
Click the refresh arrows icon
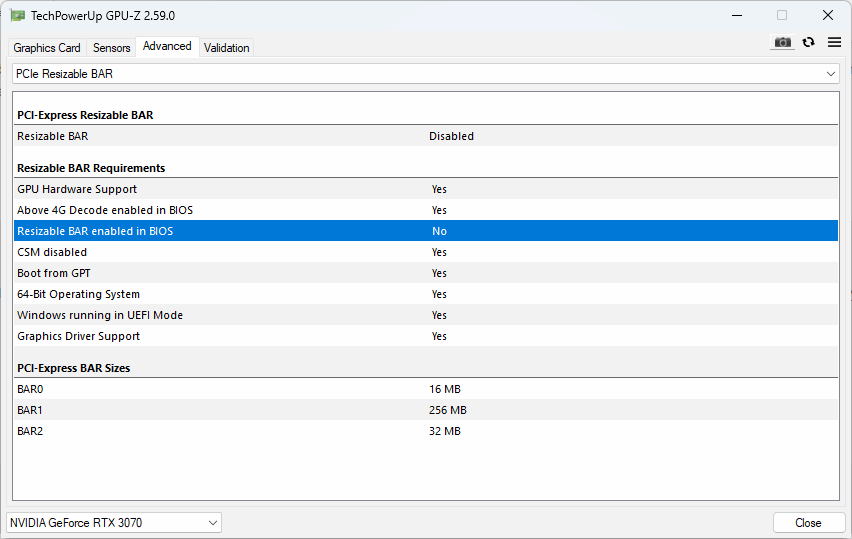point(809,42)
